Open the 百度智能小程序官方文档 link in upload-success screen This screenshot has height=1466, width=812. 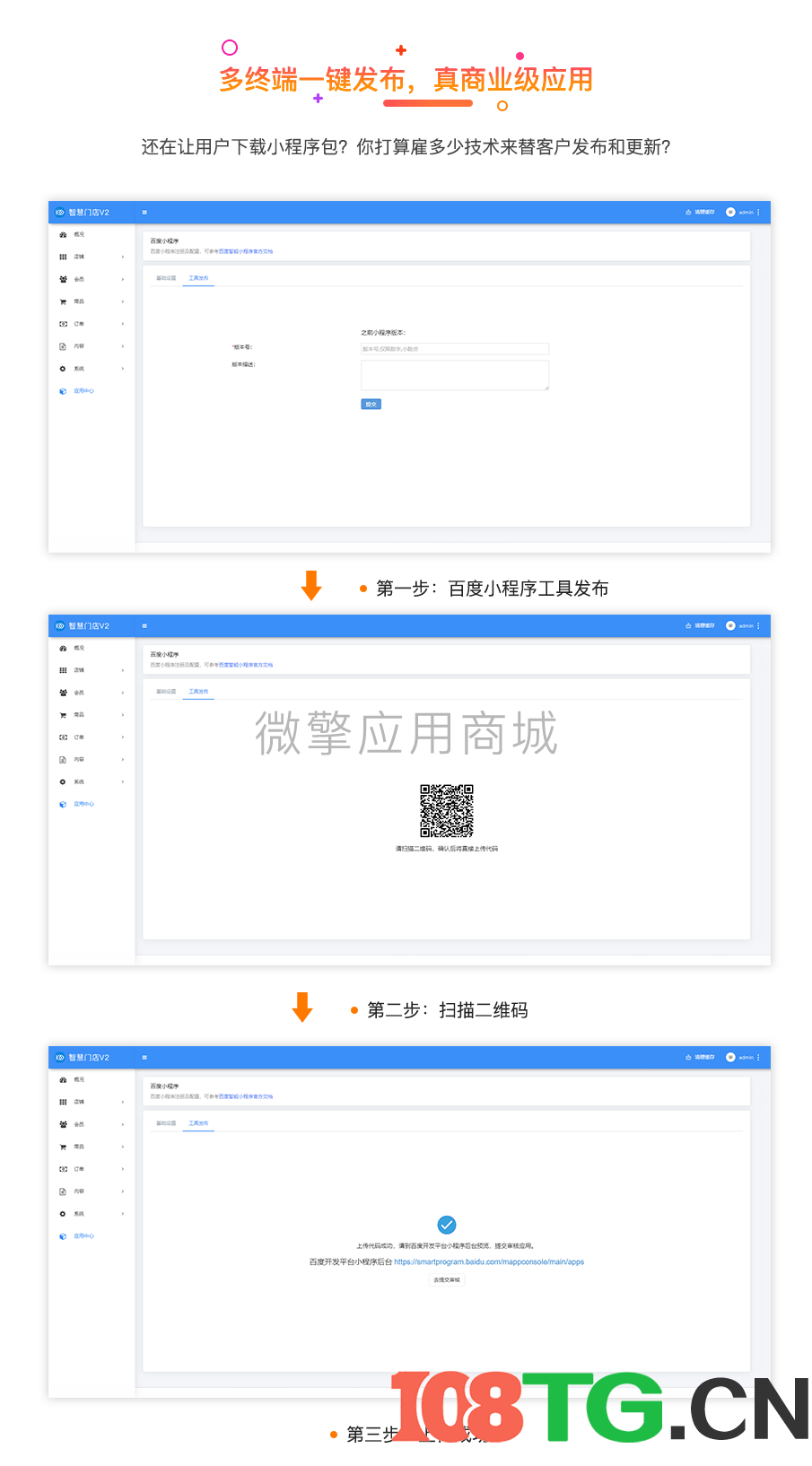pyautogui.click(x=246, y=1097)
